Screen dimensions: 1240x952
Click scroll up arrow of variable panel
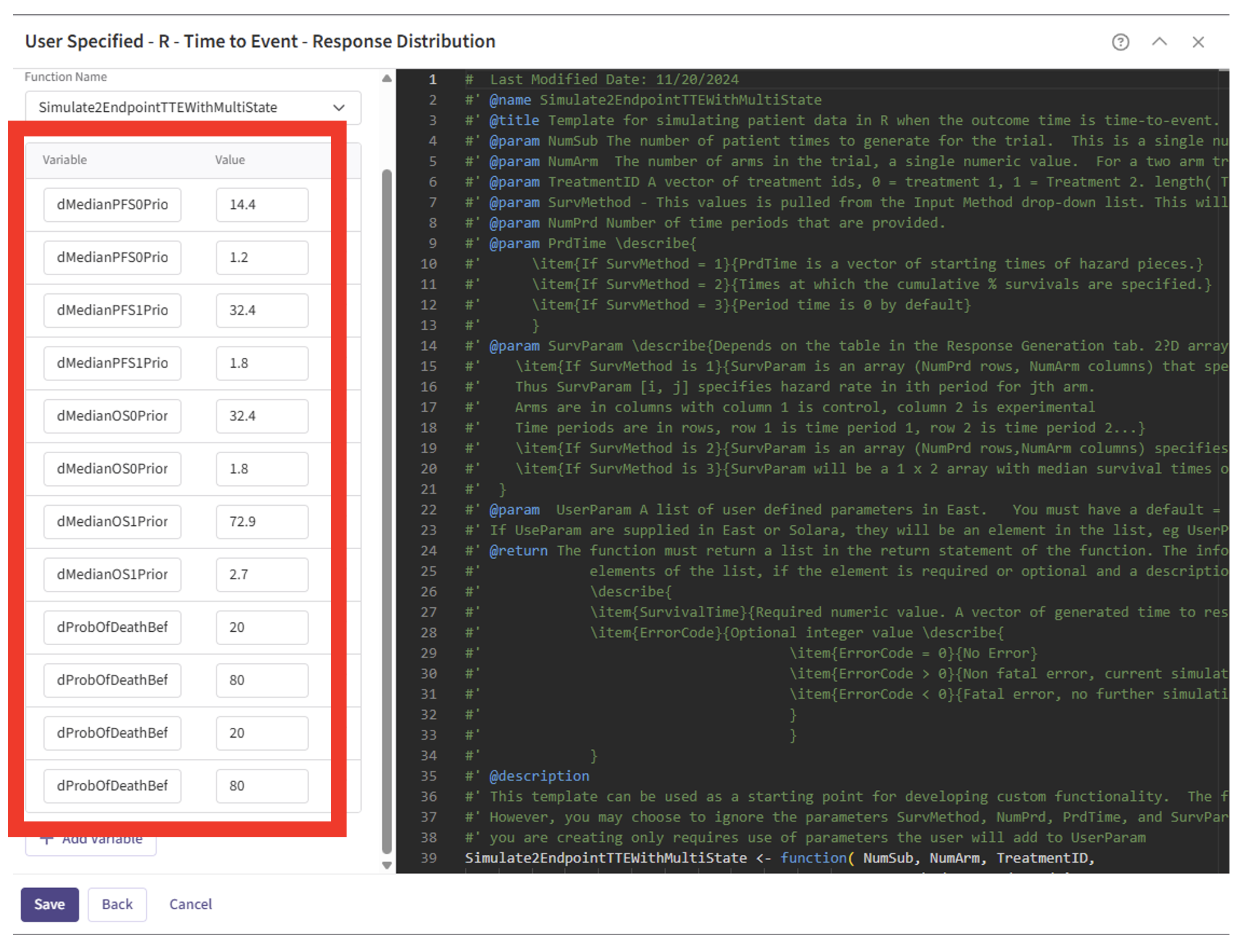click(386, 78)
